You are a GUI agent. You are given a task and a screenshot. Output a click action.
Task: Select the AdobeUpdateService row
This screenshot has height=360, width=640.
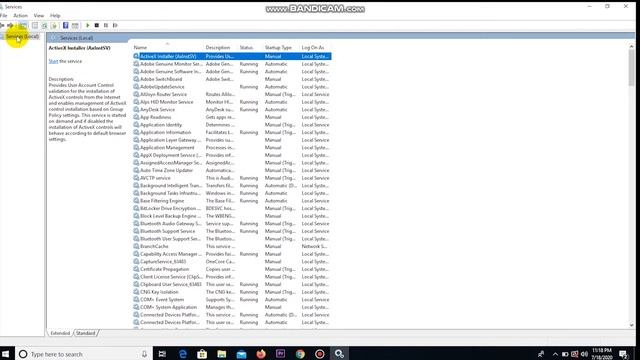(x=232, y=87)
